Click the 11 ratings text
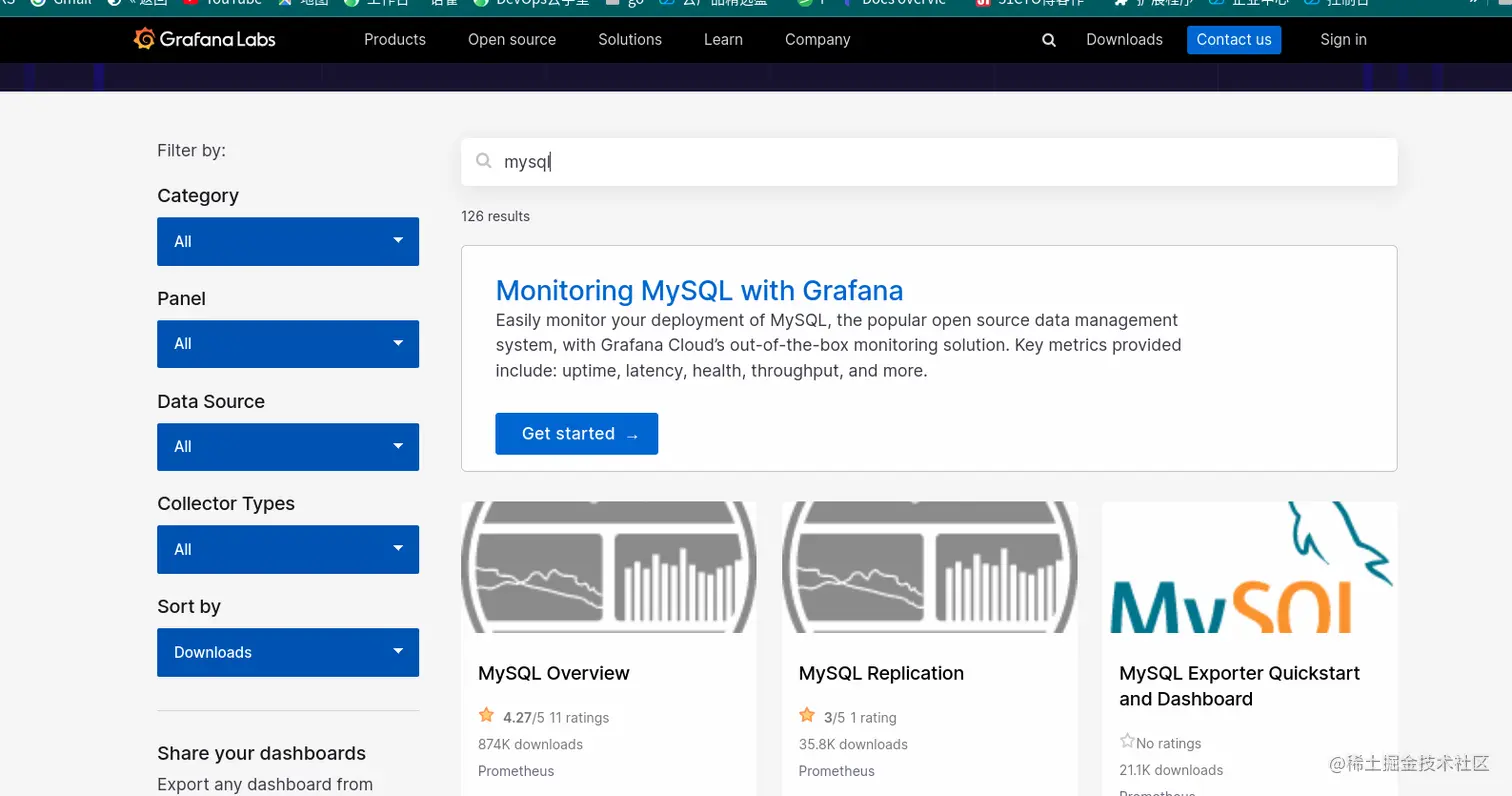 coord(579,717)
